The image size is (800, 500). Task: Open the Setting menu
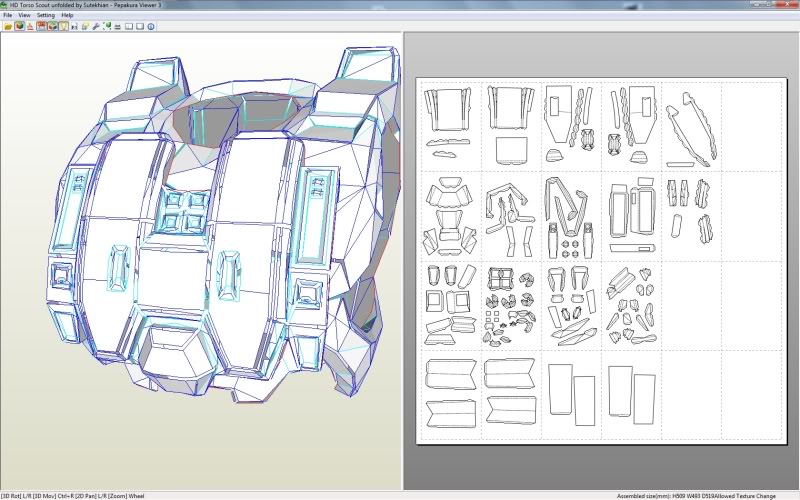(45, 15)
